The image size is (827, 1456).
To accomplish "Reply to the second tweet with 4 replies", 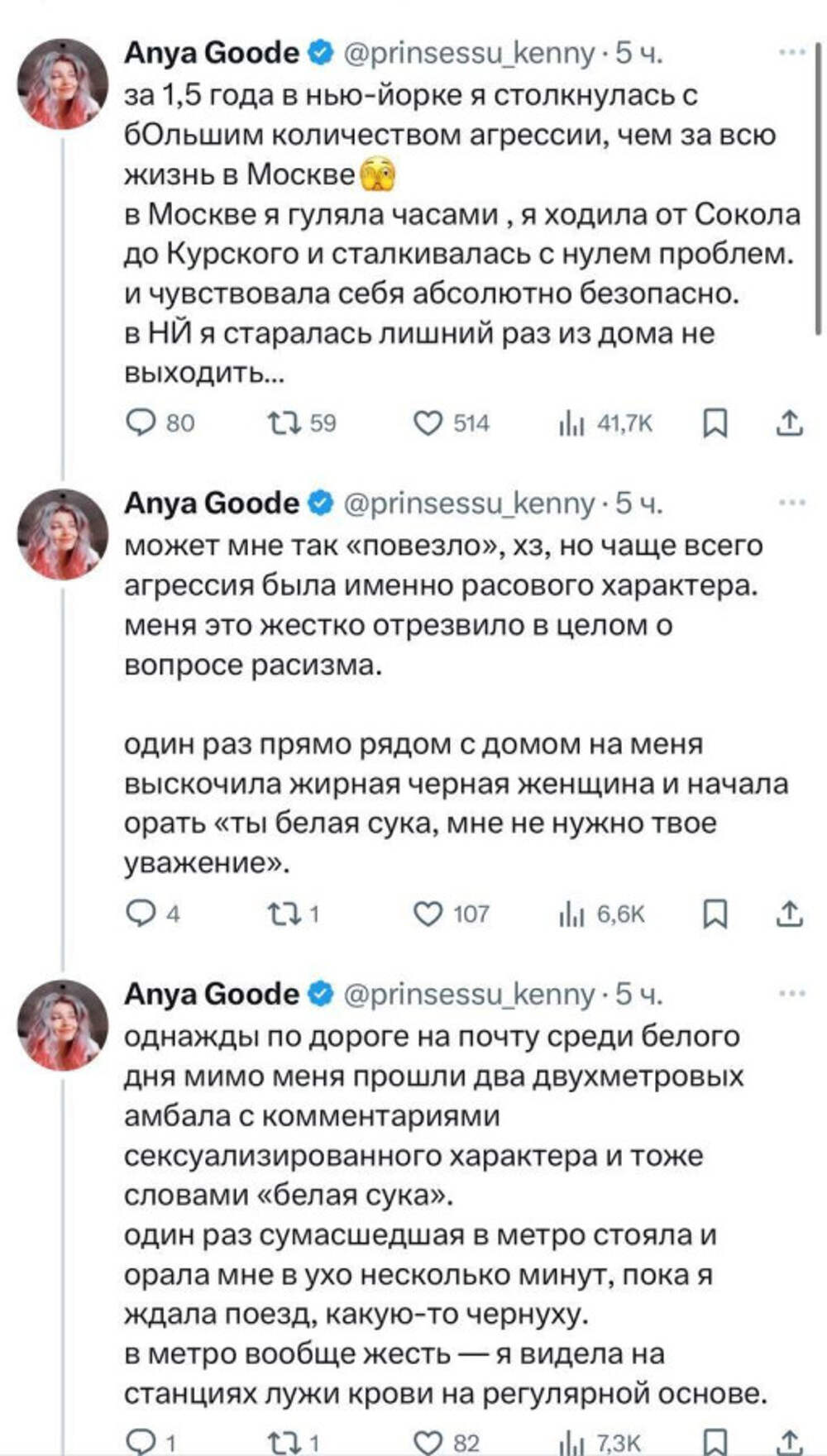I will [141, 914].
